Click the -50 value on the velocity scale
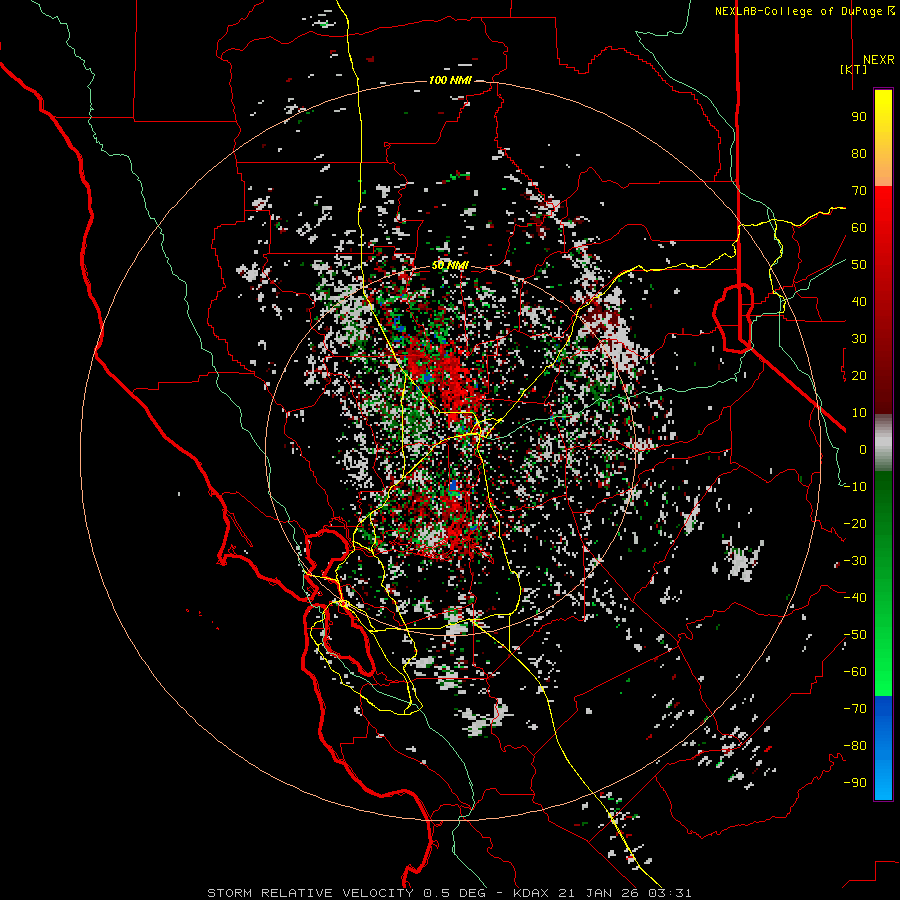Image resolution: width=900 pixels, height=900 pixels. [x=855, y=635]
